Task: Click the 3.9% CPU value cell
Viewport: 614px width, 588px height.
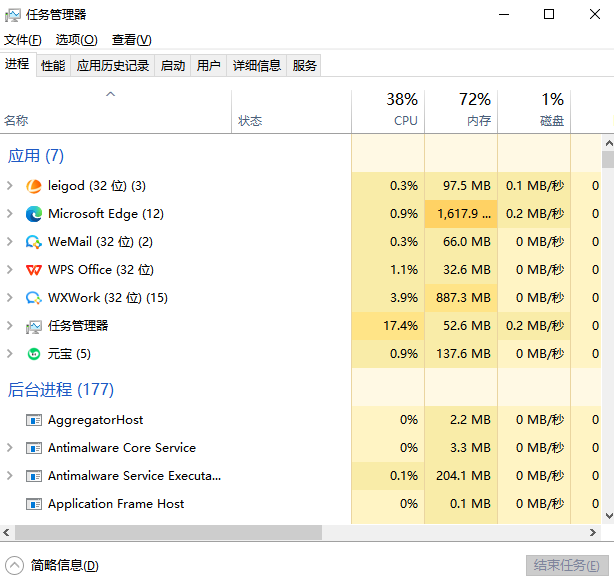Action: [x=388, y=298]
